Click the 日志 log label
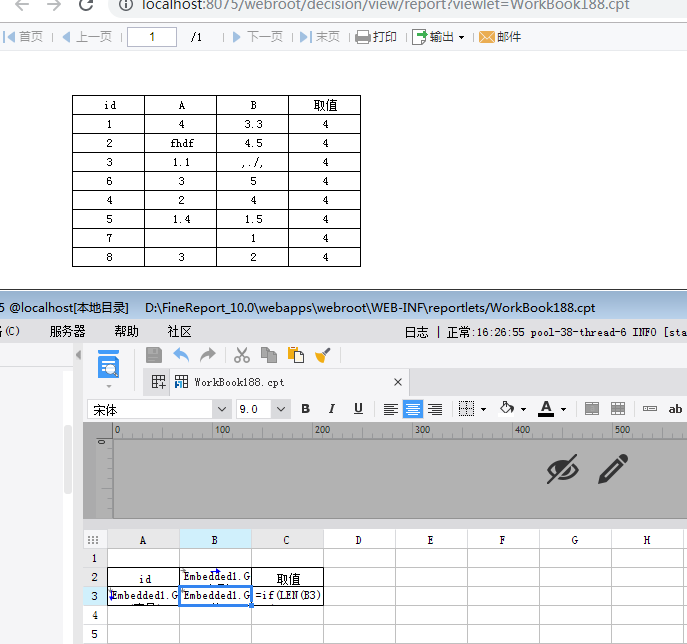The image size is (687, 644). click(416, 333)
